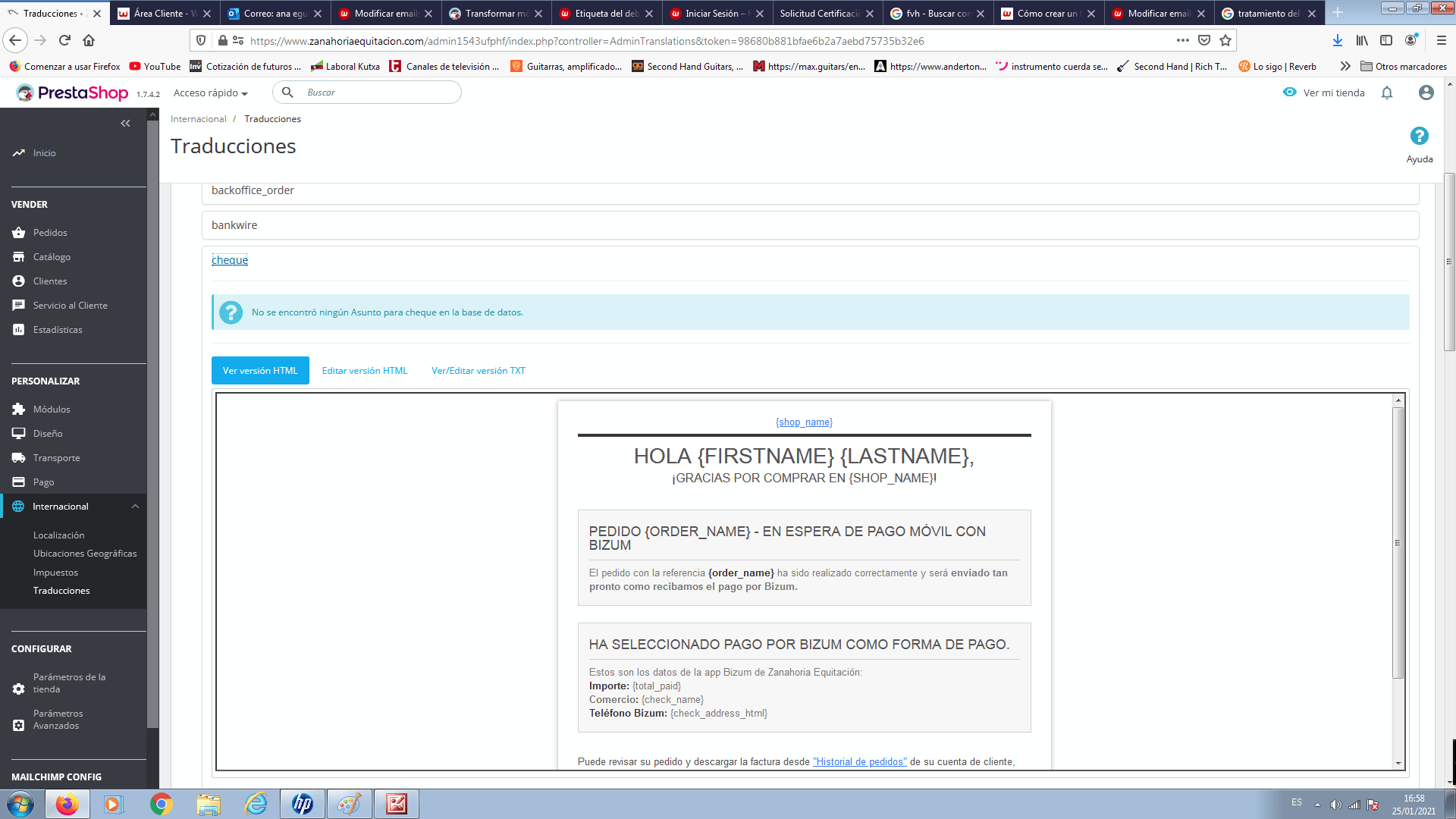Open YouTube bookmark

pos(155,66)
